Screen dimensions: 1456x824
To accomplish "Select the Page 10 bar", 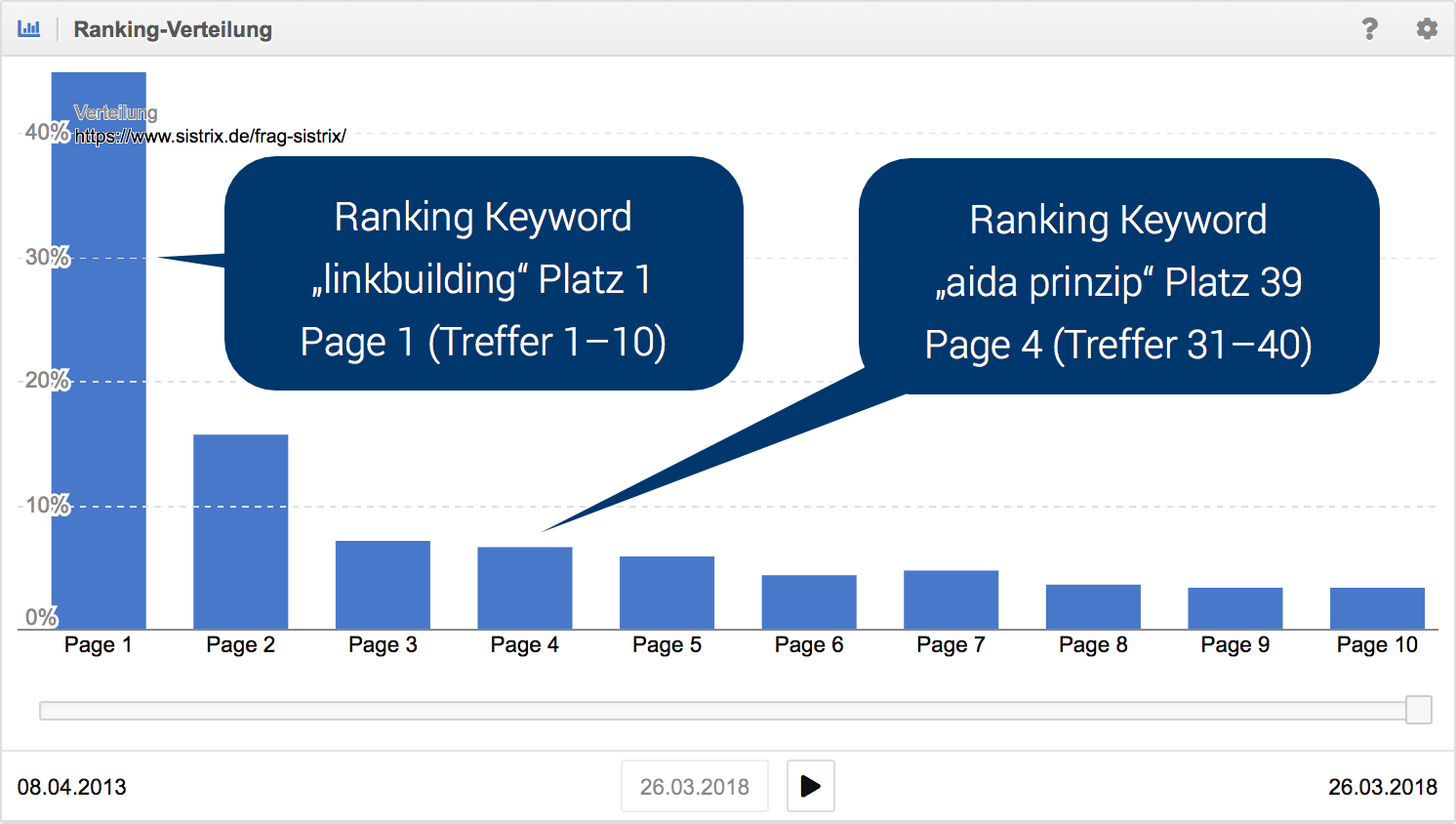I will (x=1377, y=608).
